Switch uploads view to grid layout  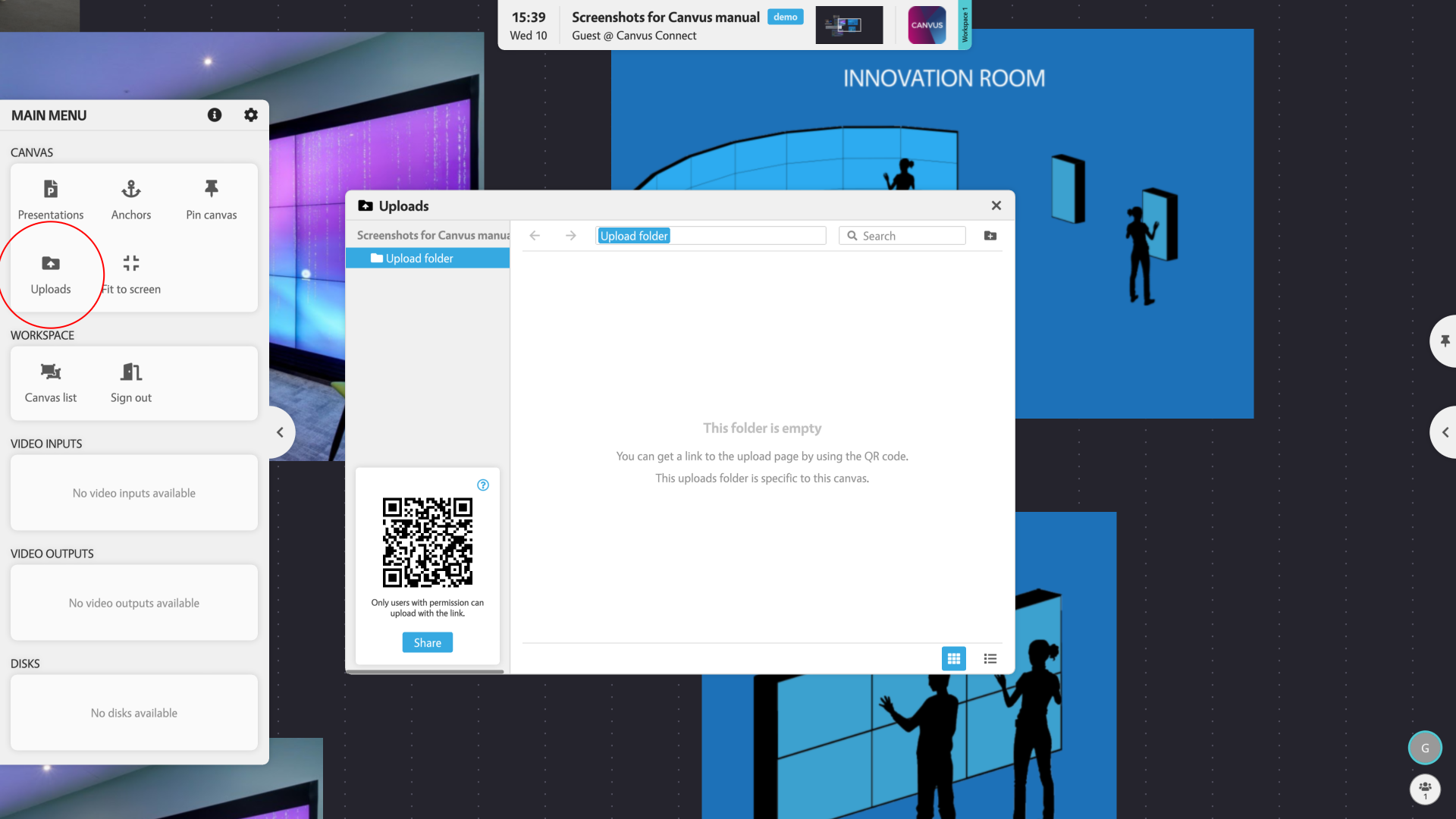click(953, 658)
